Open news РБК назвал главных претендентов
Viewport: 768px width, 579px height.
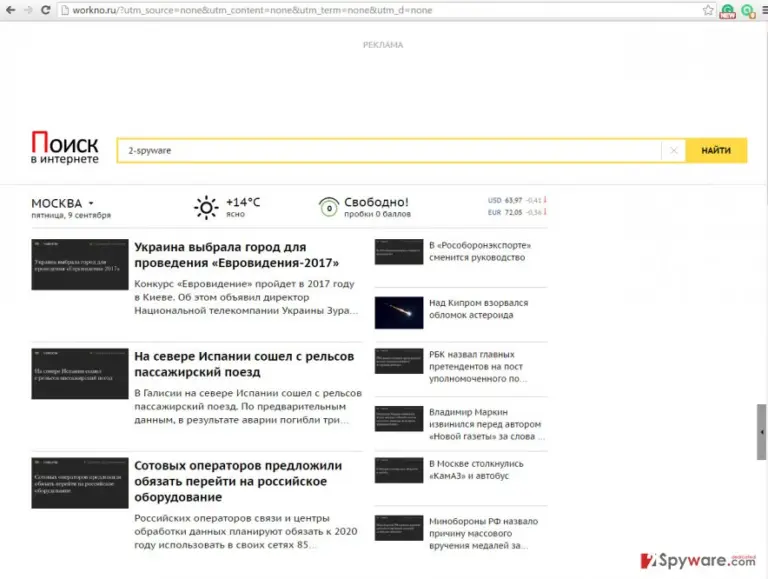pyautogui.click(x=478, y=366)
